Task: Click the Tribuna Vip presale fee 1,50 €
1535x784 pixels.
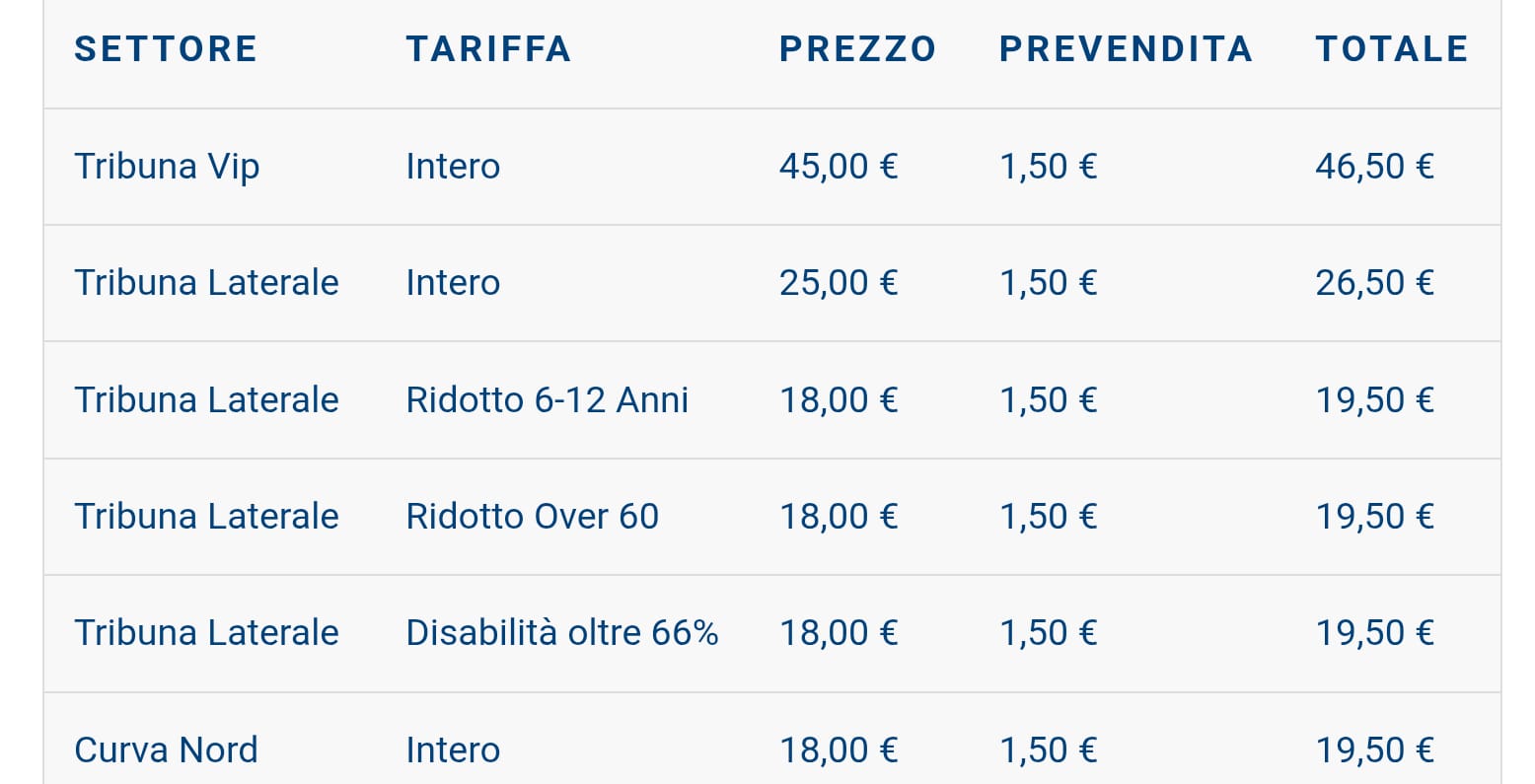Action: (1048, 167)
